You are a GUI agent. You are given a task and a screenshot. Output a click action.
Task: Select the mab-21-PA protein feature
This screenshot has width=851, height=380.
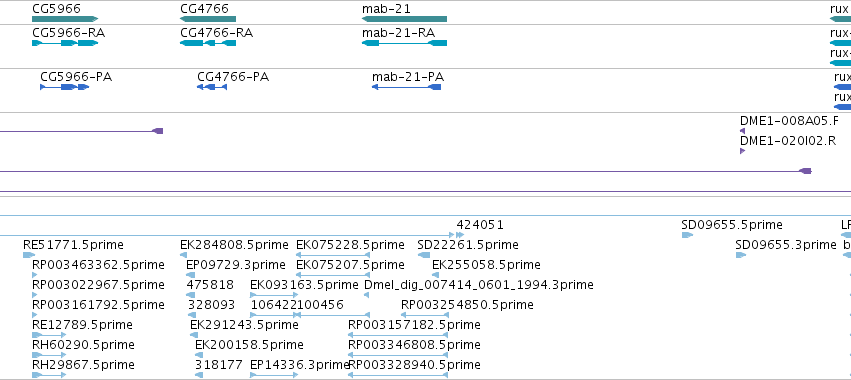pyautogui.click(x=406, y=87)
